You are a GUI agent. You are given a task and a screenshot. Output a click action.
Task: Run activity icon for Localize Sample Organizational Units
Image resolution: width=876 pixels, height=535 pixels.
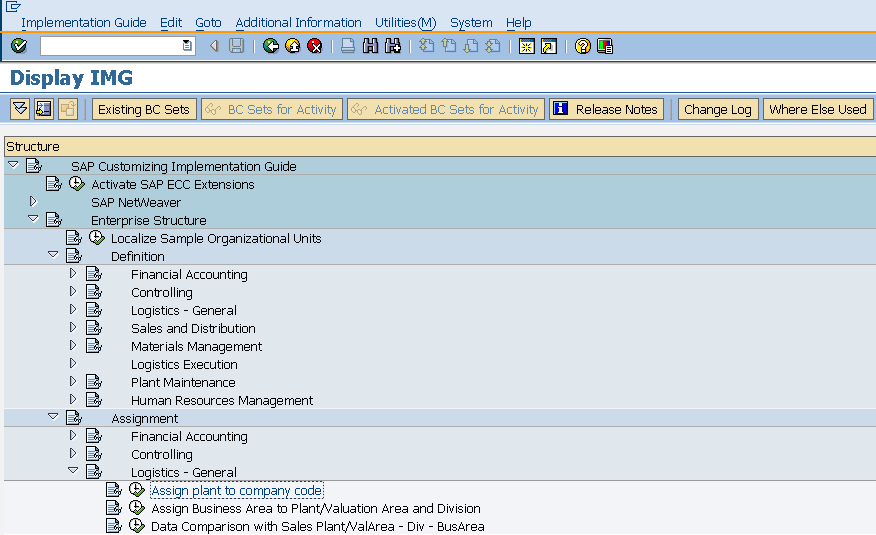97,238
